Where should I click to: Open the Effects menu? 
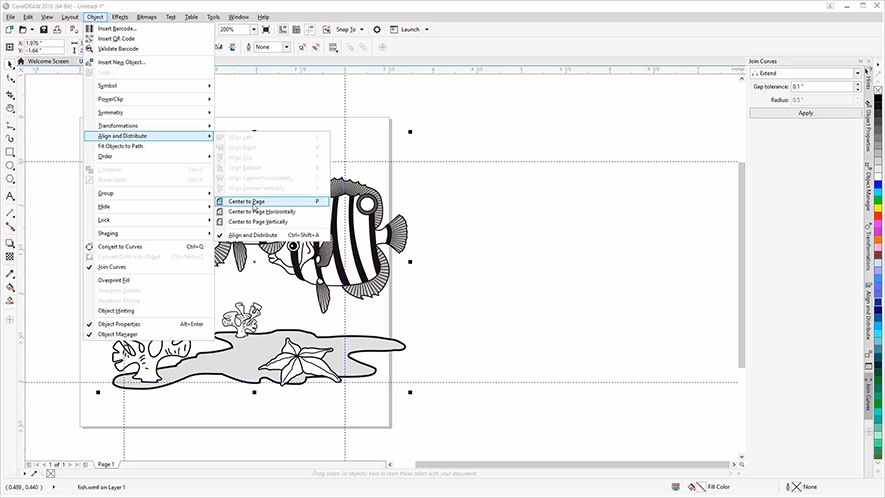tap(120, 17)
